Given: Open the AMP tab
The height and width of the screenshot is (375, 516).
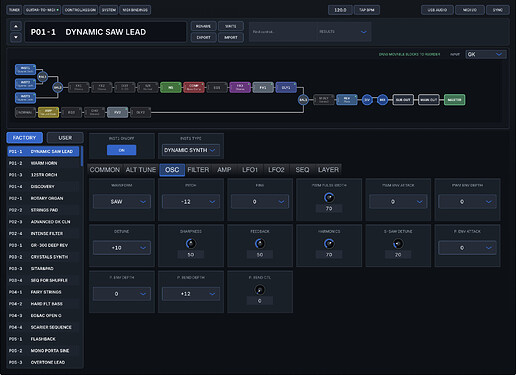Looking at the screenshot, I should (x=224, y=170).
